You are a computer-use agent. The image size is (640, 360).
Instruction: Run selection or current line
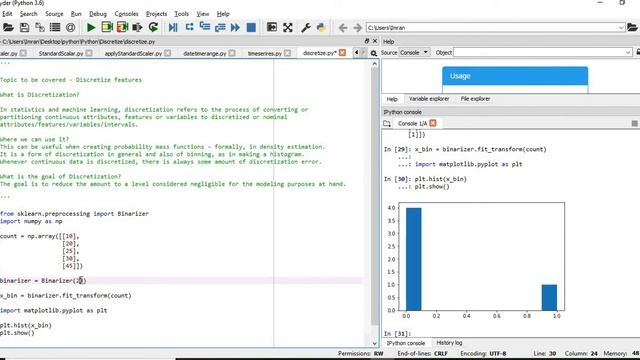tap(137, 28)
